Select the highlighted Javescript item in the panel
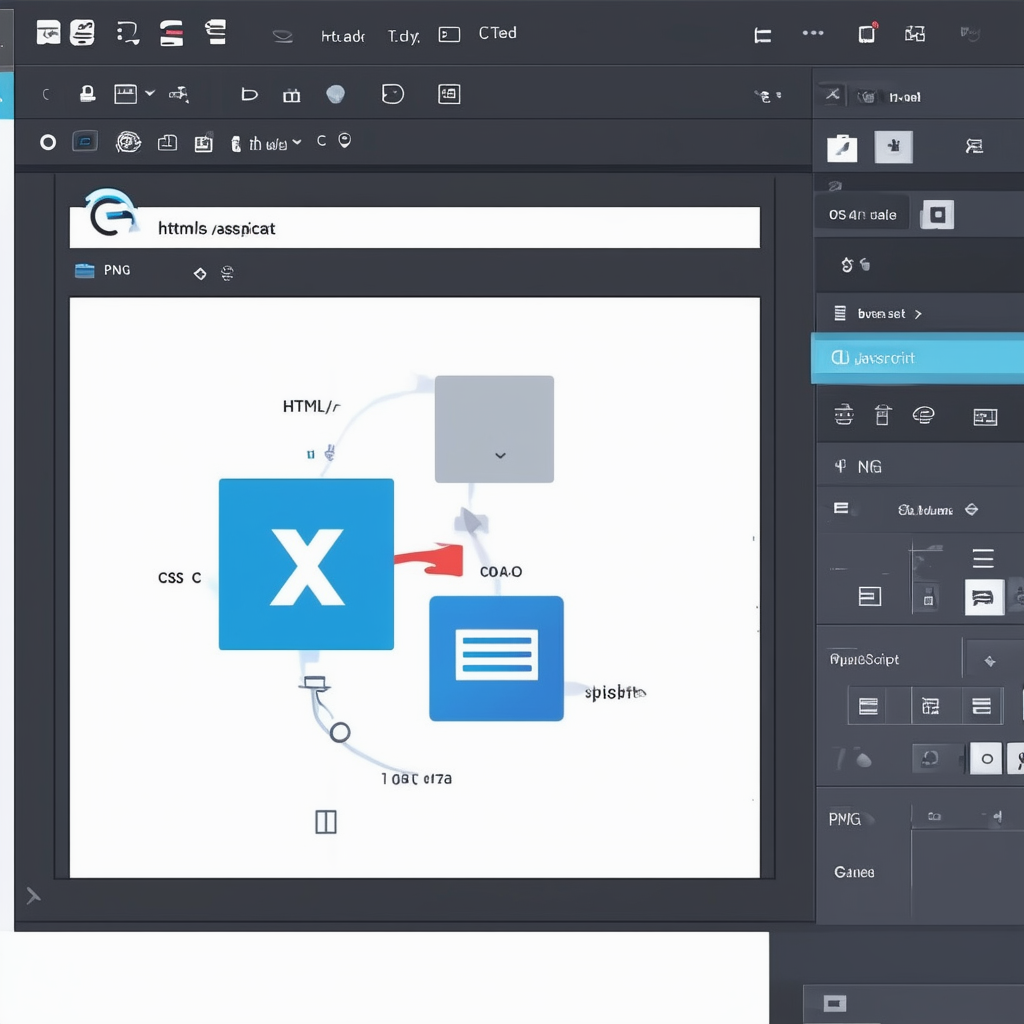This screenshot has width=1024, height=1024. pyautogui.click(x=917, y=358)
